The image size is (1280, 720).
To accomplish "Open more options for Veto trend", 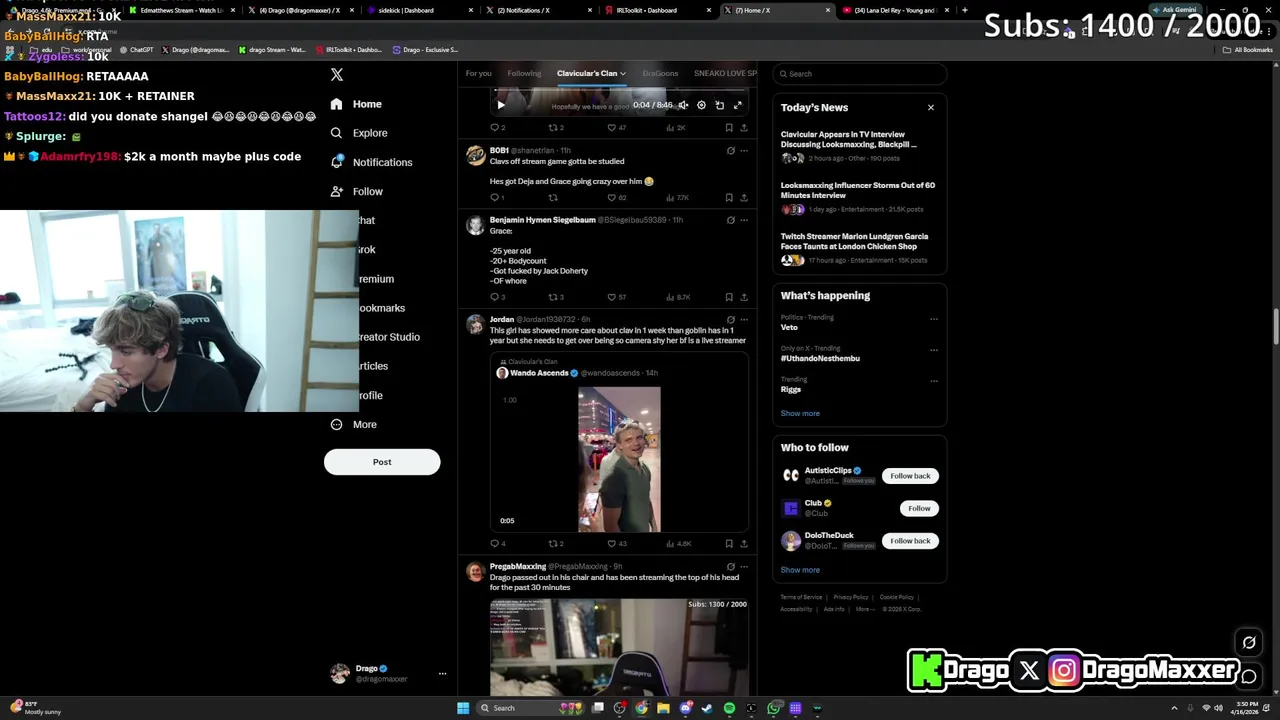I will 934,319.
